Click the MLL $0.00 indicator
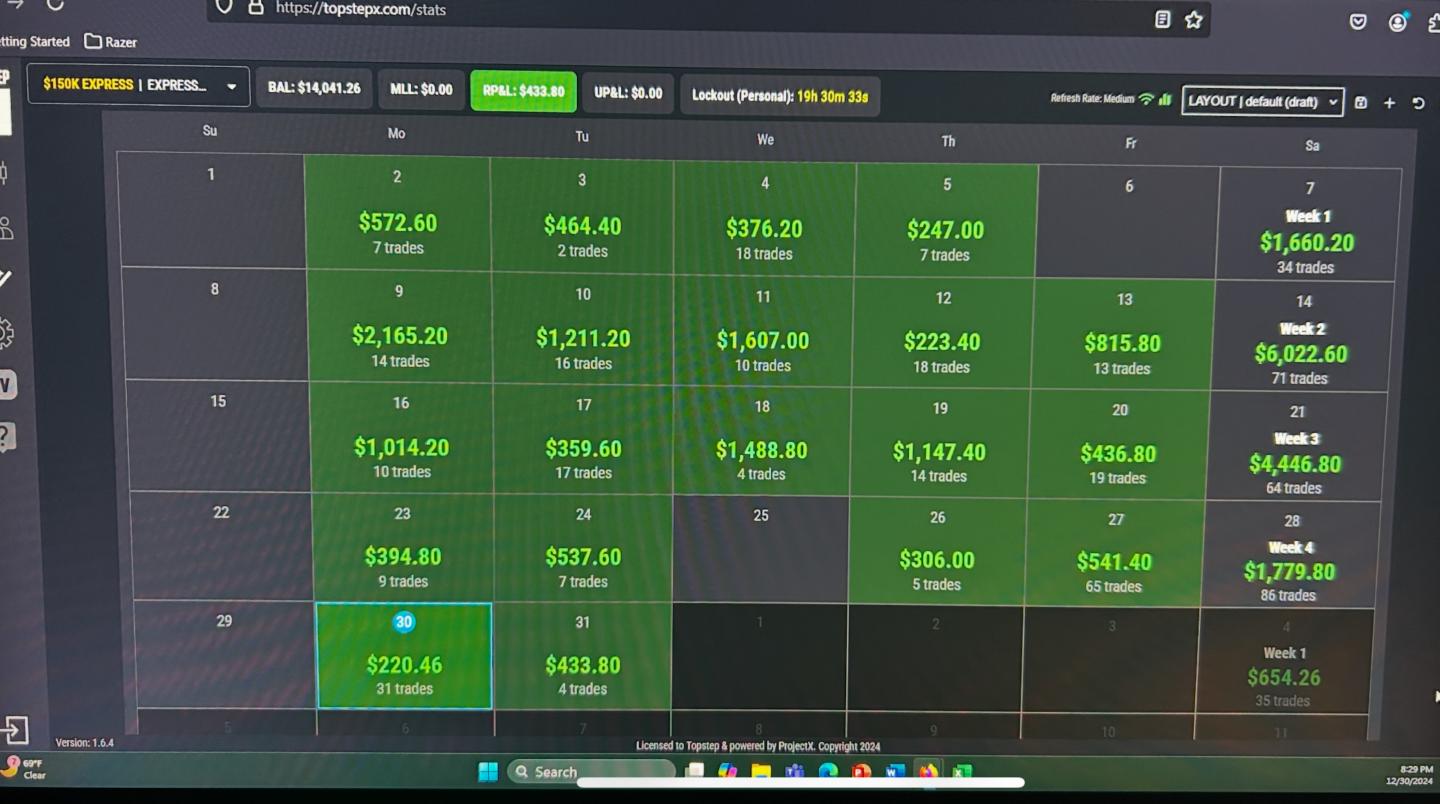Screen dimensions: 1440x804 [421, 89]
